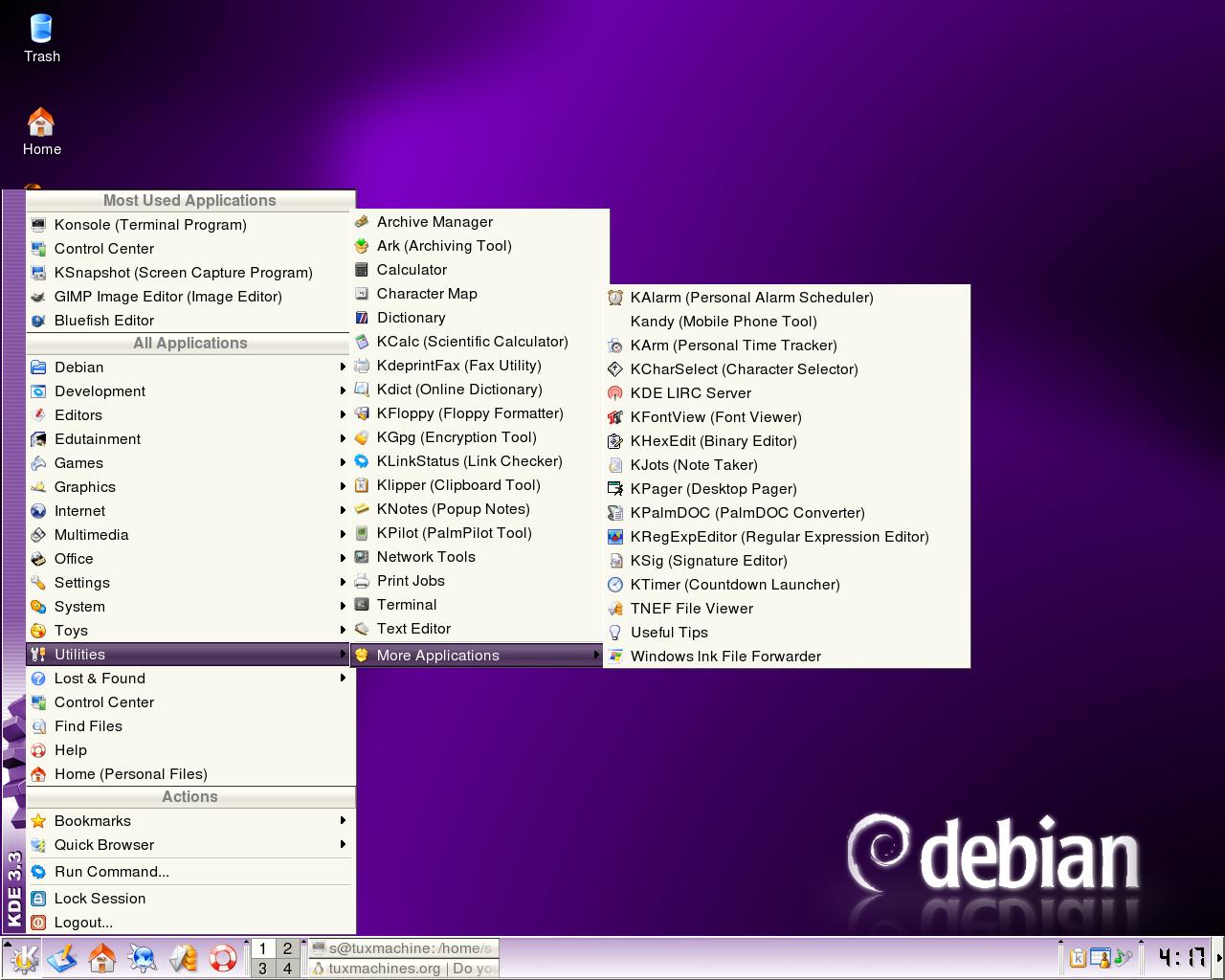This screenshot has height=980, width=1225.
Task: Launch KGpg (Encryption Tool)
Action: [x=479, y=437]
